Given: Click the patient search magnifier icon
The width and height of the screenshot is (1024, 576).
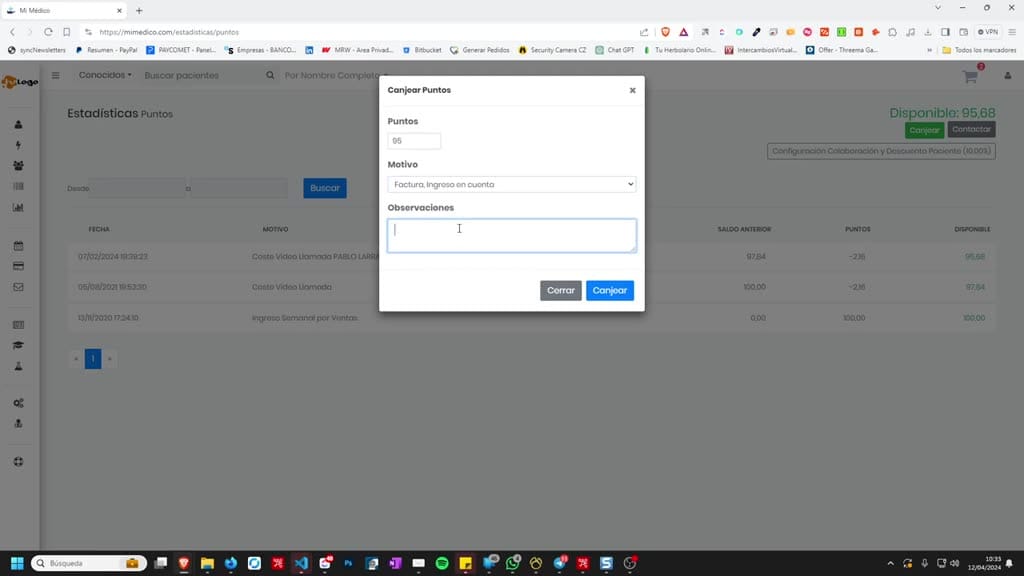Looking at the screenshot, I should [270, 75].
